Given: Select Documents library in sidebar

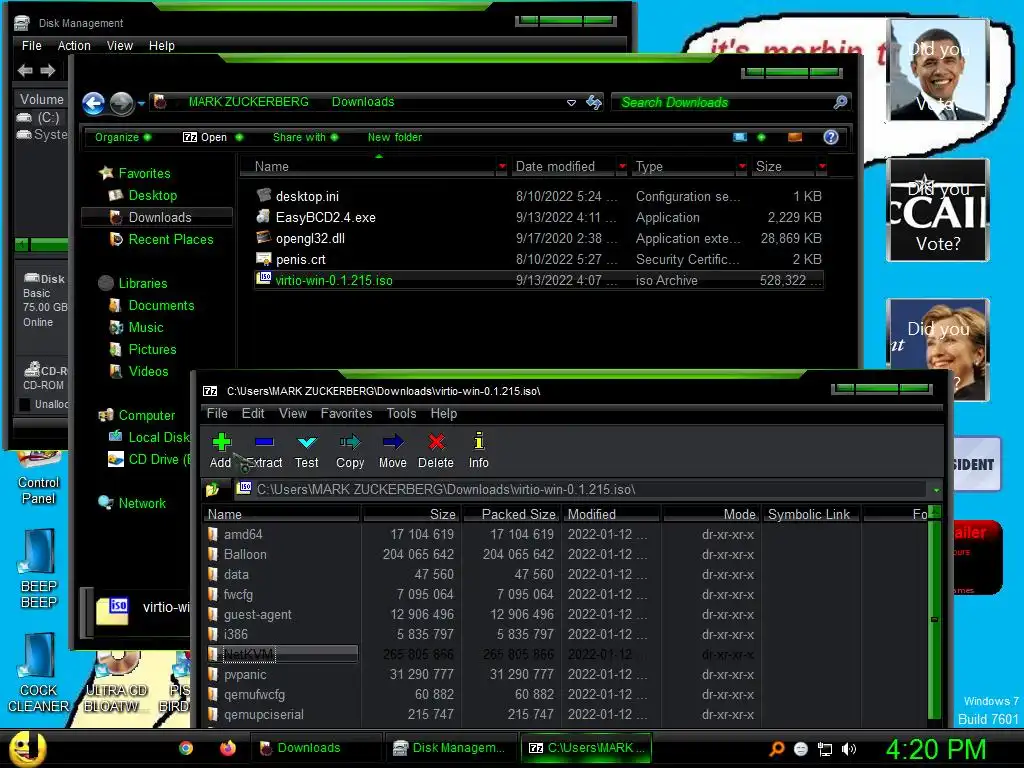Looking at the screenshot, I should 161,305.
